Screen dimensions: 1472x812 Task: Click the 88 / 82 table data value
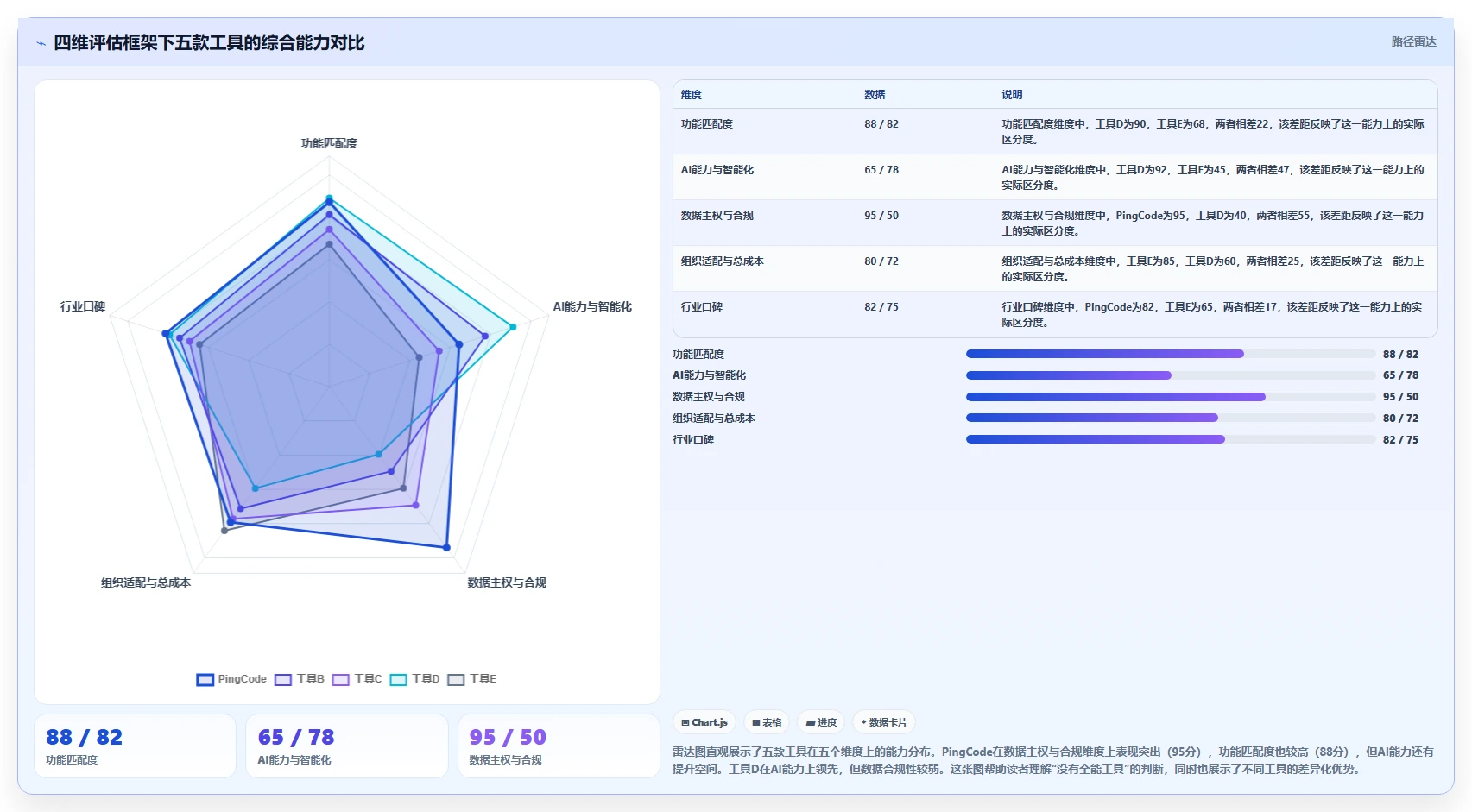[881, 124]
